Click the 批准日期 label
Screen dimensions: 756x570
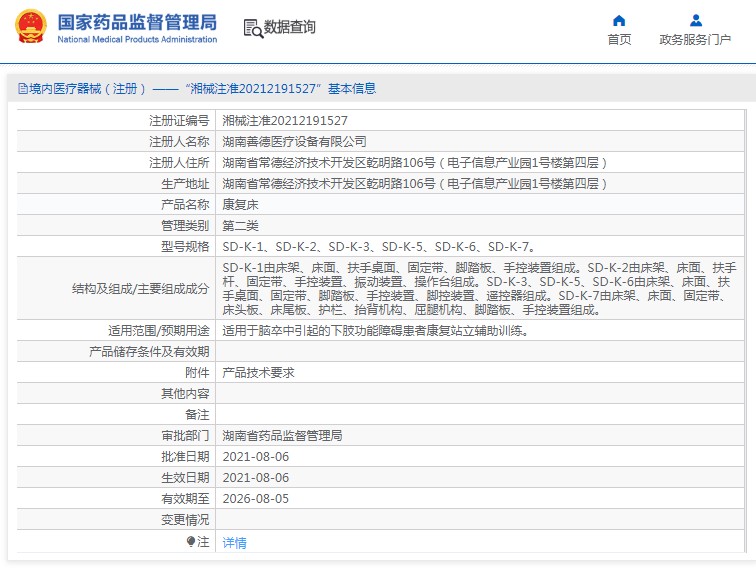click(185, 457)
